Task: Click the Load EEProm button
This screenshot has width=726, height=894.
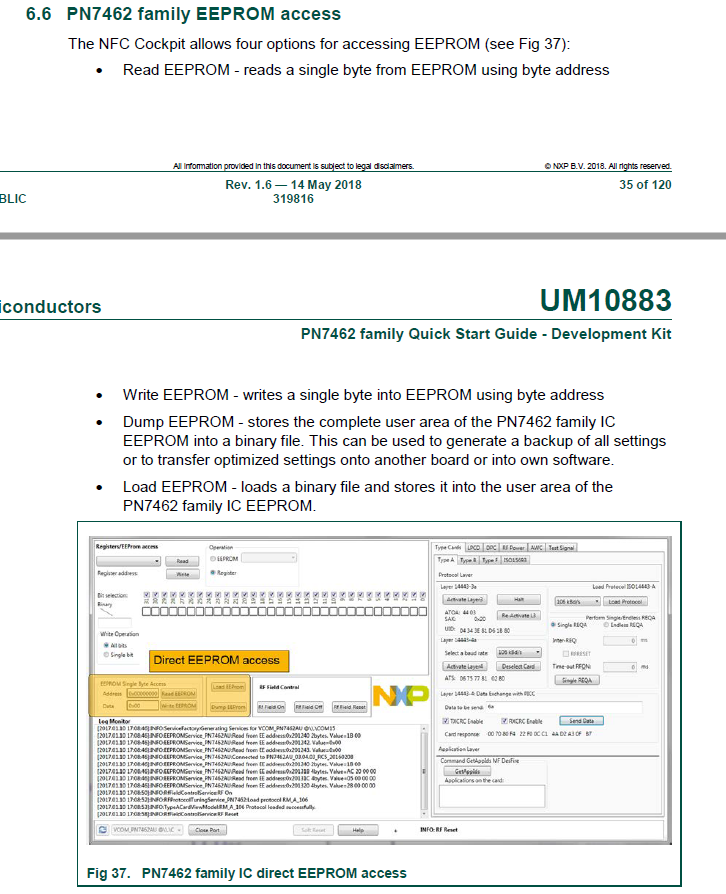Action: 228,687
